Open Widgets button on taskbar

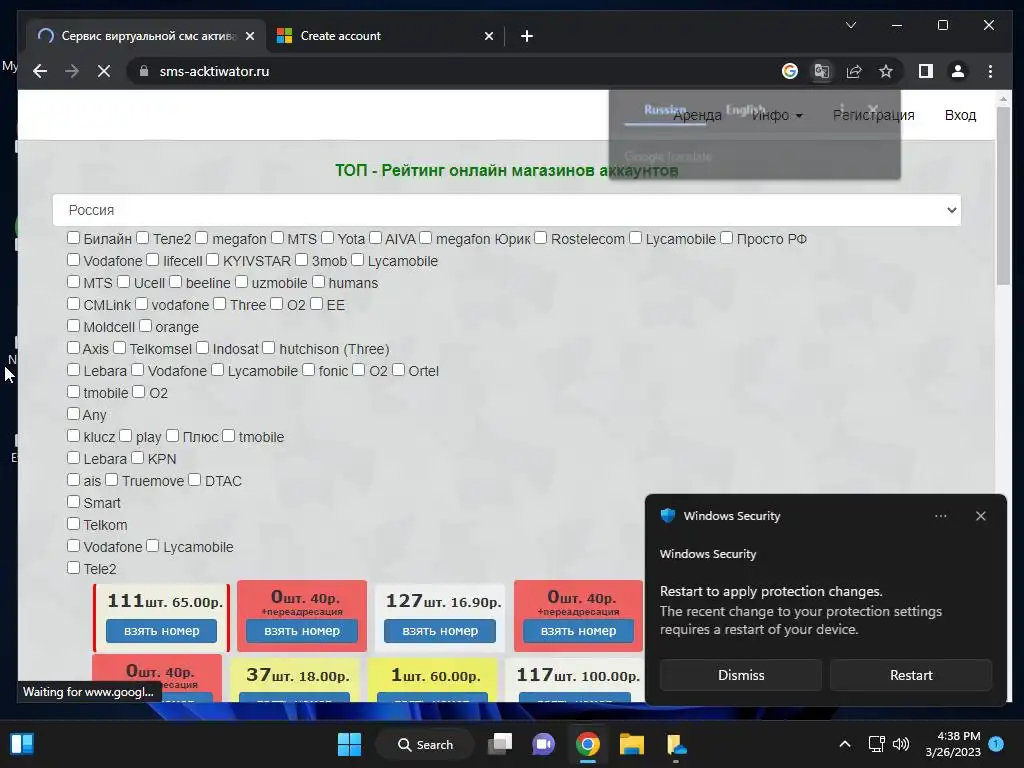click(22, 744)
